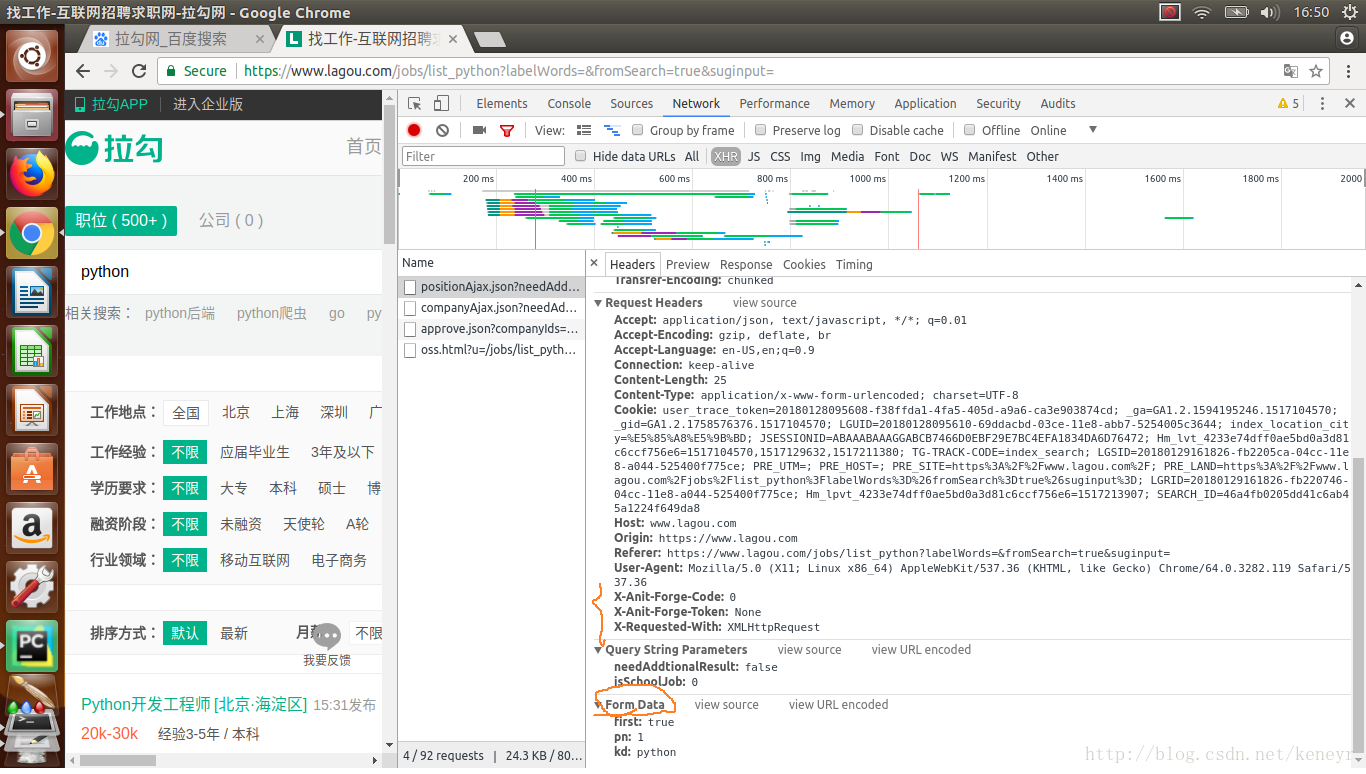Open Firefox from the Ubuntu launcher
Screen dimensions: 1366x774
click(33, 174)
